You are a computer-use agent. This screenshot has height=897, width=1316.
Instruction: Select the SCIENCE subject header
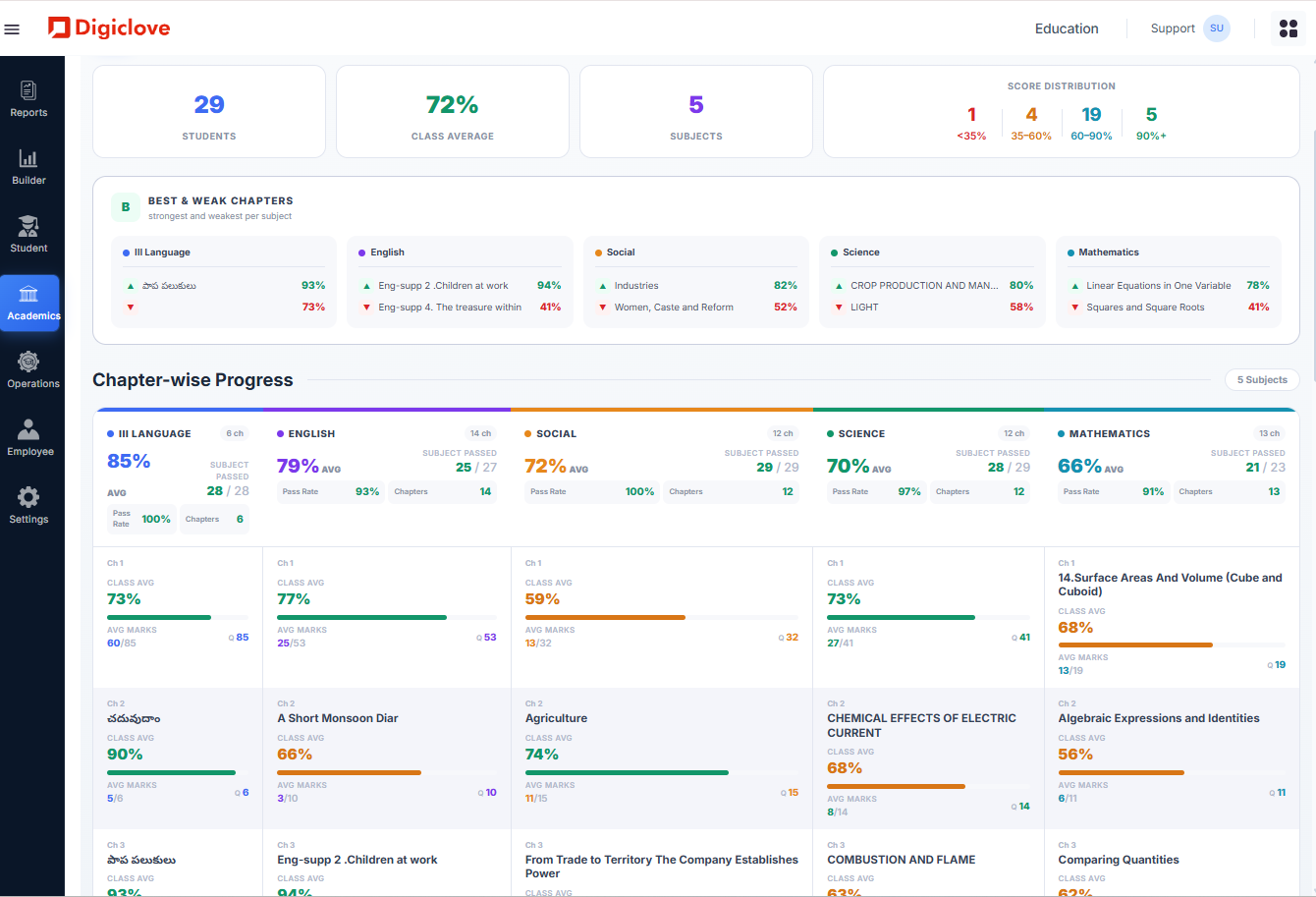pyautogui.click(x=861, y=433)
